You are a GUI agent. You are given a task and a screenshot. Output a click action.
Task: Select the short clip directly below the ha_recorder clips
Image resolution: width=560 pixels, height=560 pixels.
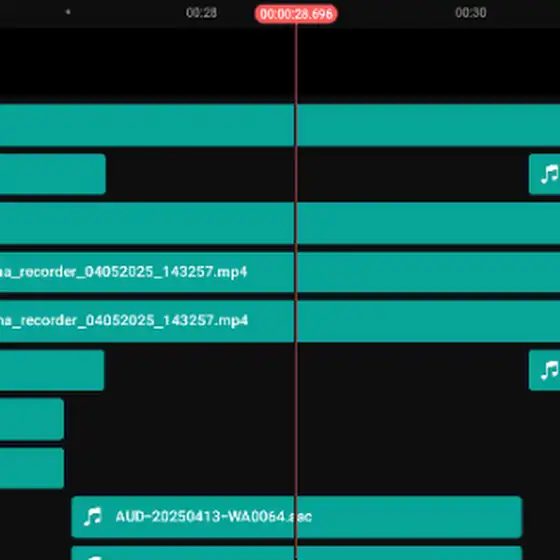pos(52,370)
